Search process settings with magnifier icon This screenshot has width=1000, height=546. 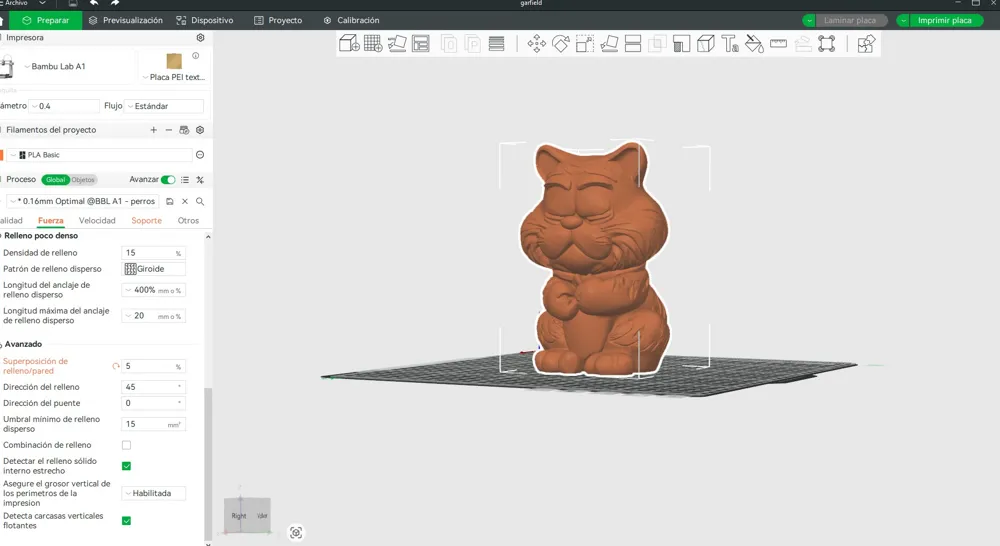point(200,202)
